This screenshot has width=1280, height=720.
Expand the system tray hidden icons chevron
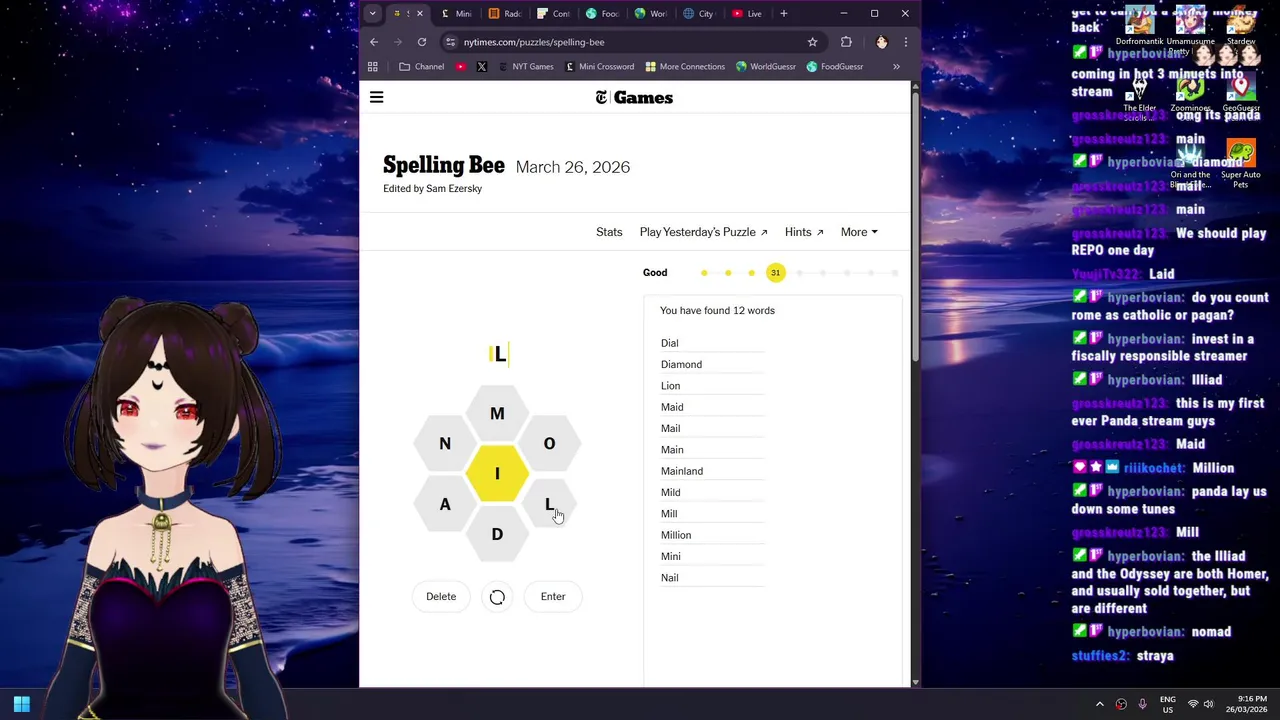(x=1100, y=704)
